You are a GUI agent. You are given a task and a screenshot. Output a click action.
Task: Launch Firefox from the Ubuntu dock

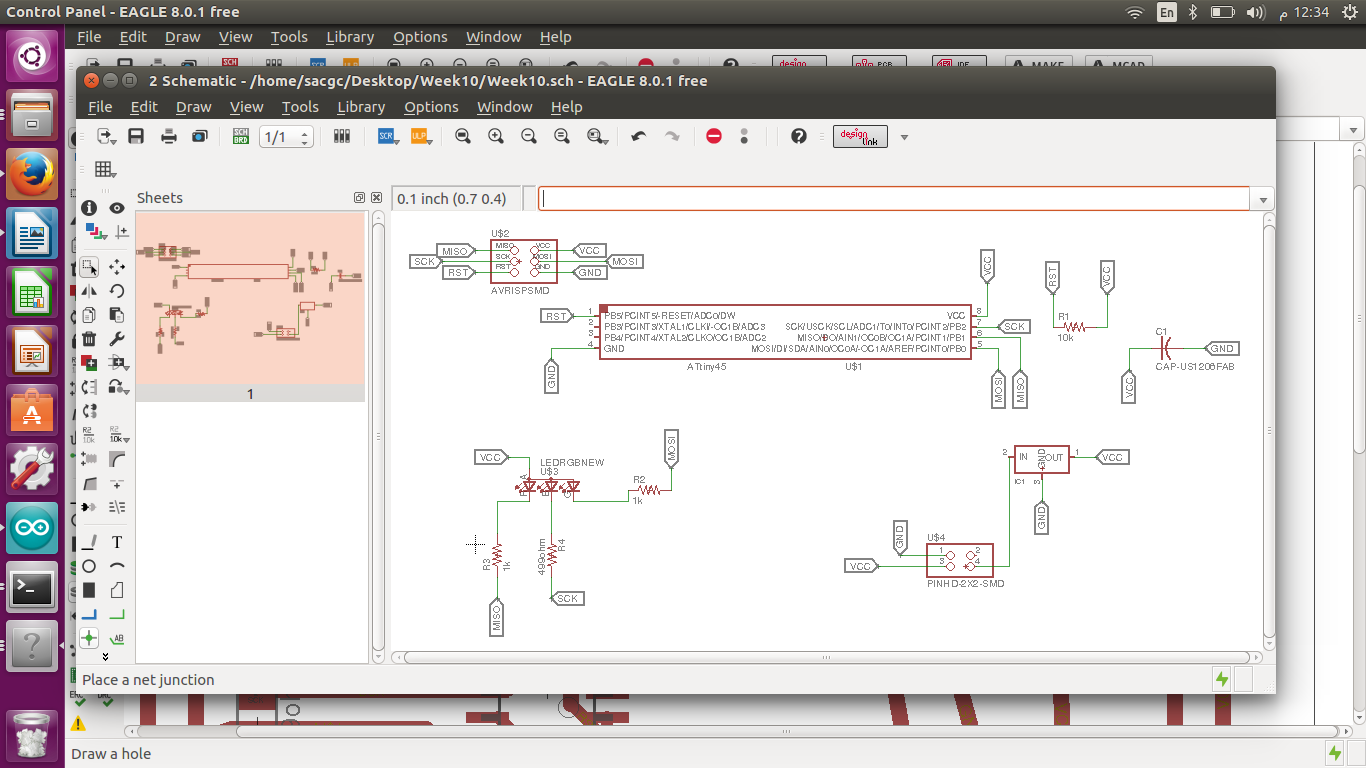tap(32, 175)
